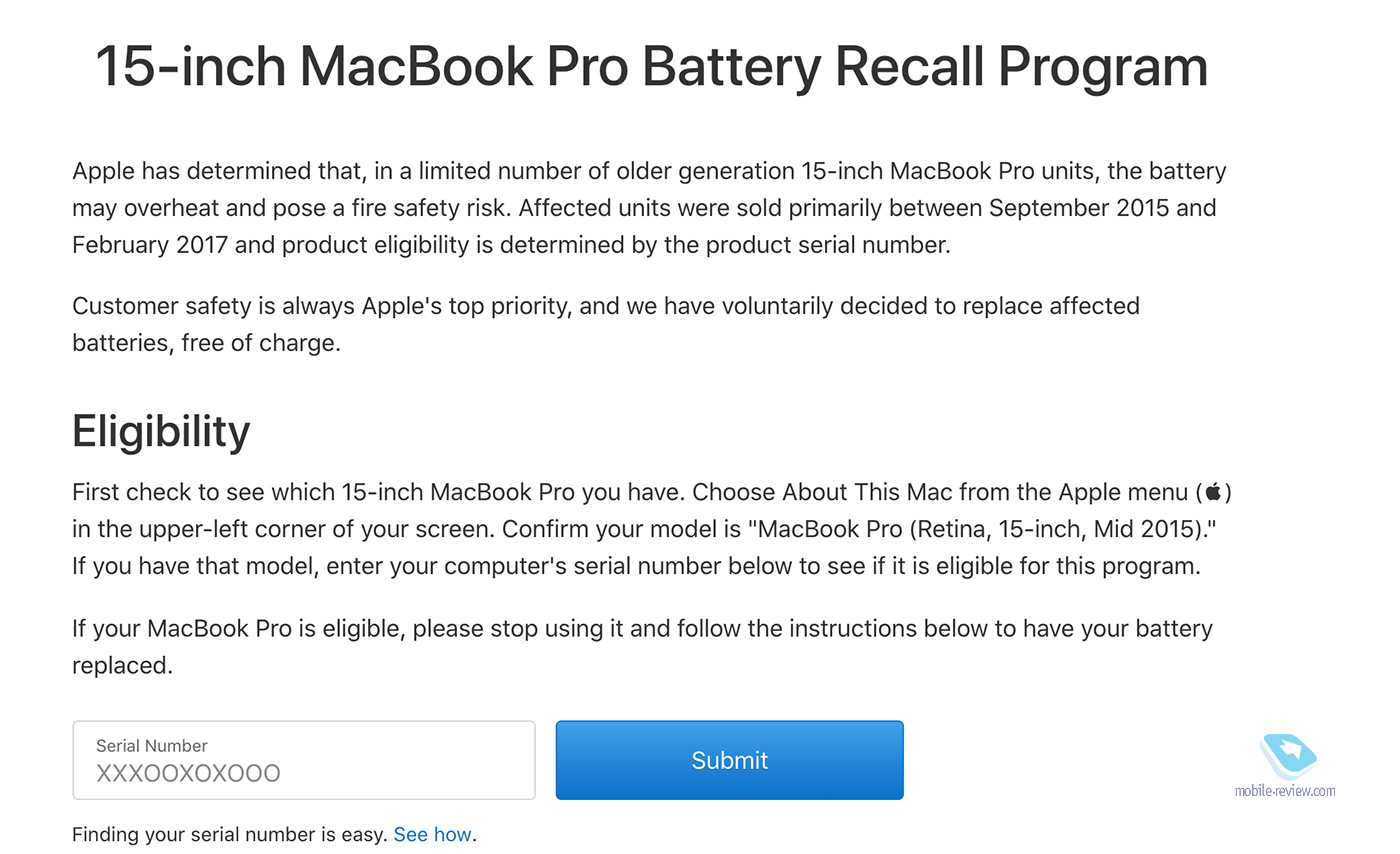This screenshot has height=854, width=1400.
Task: Click the phrase "free of charge"
Action: (261, 344)
